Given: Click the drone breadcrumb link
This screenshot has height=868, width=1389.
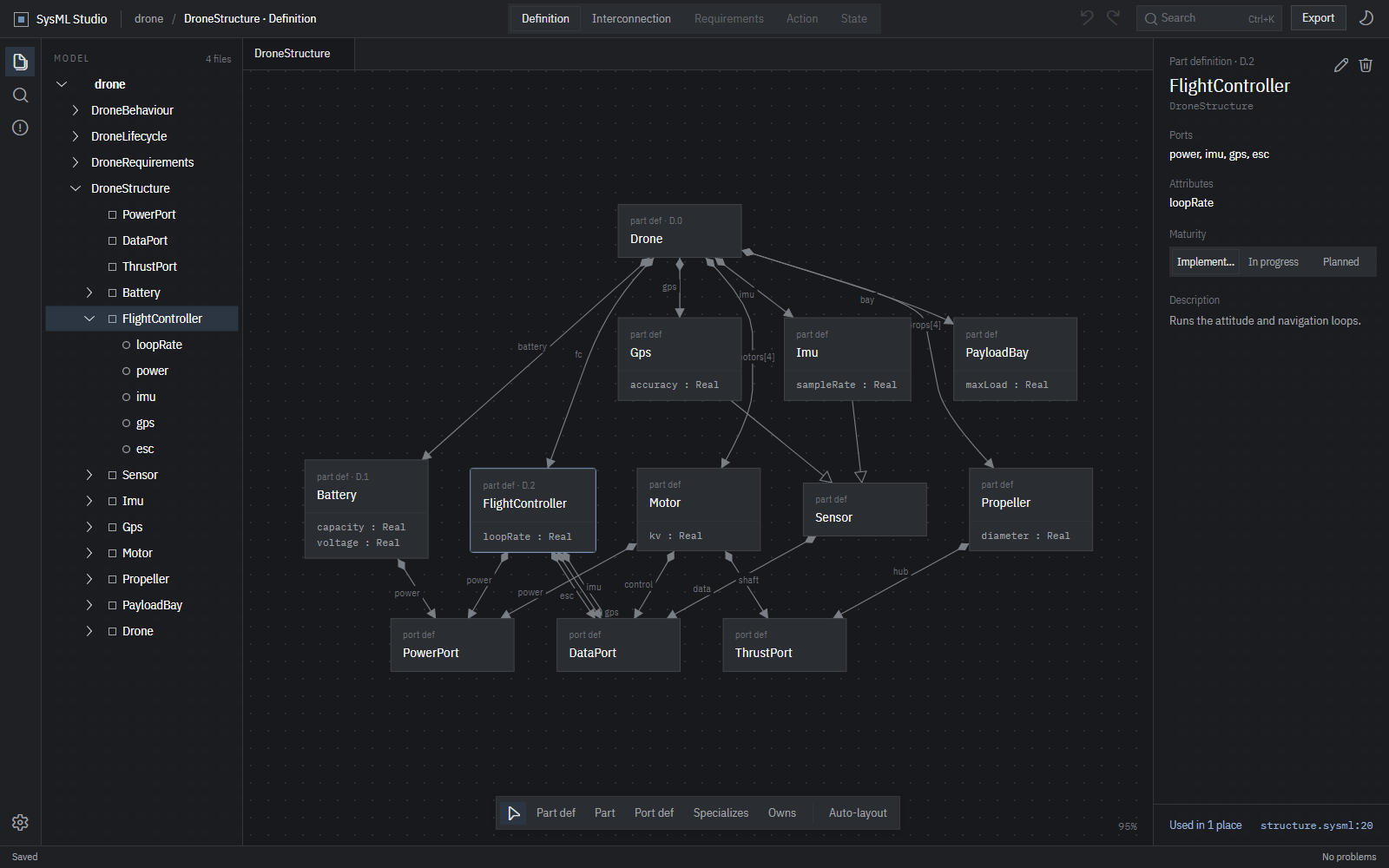Looking at the screenshot, I should (148, 19).
